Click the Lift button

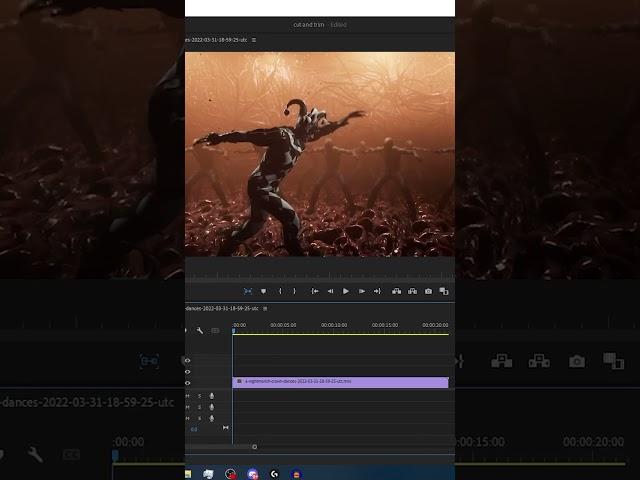(x=396, y=291)
